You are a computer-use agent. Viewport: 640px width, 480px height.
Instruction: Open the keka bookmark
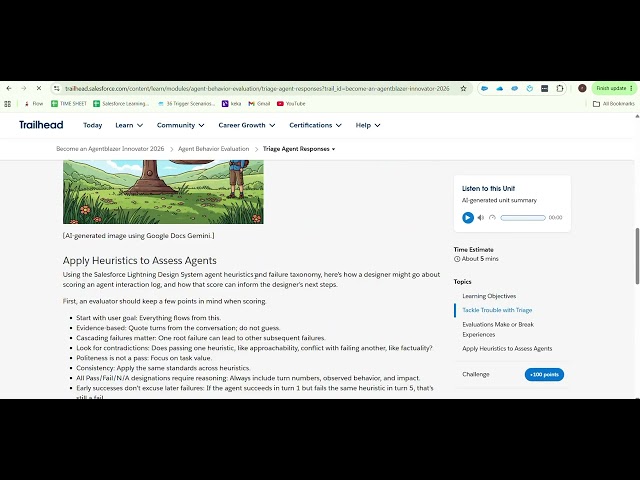pos(231,104)
